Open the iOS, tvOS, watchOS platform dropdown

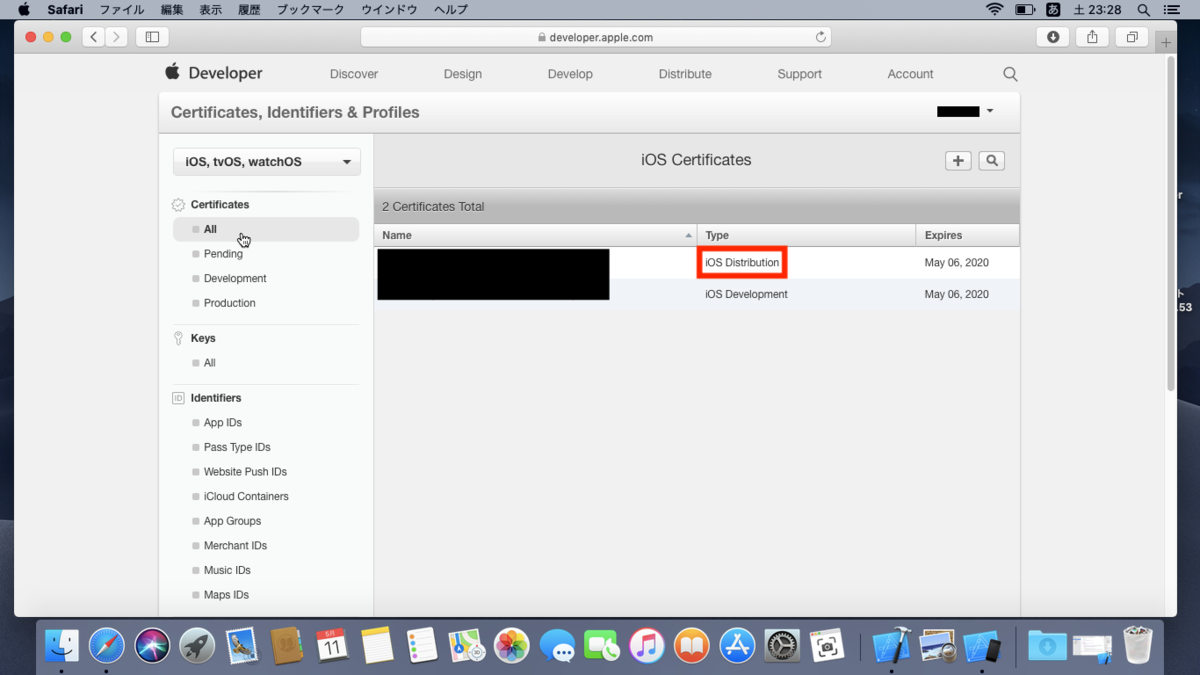pos(267,162)
